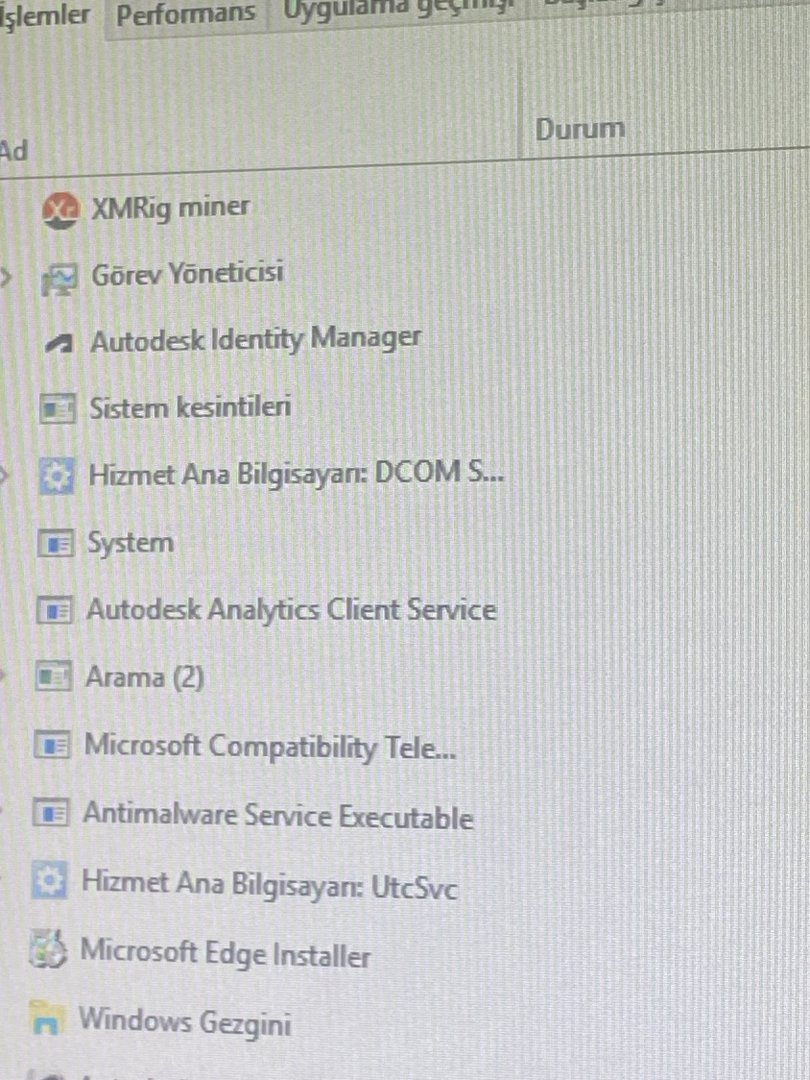Select the Windows Gezgini row text

tap(185, 1021)
